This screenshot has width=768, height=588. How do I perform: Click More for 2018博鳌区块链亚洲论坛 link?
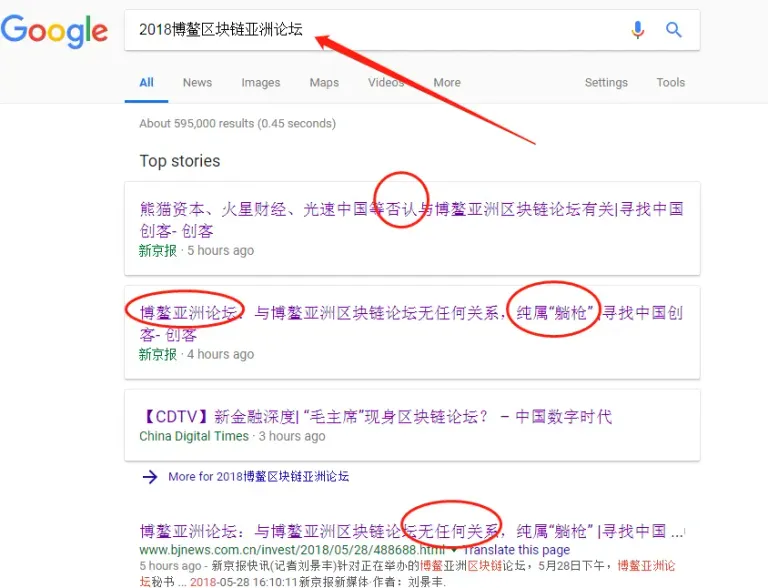click(259, 476)
